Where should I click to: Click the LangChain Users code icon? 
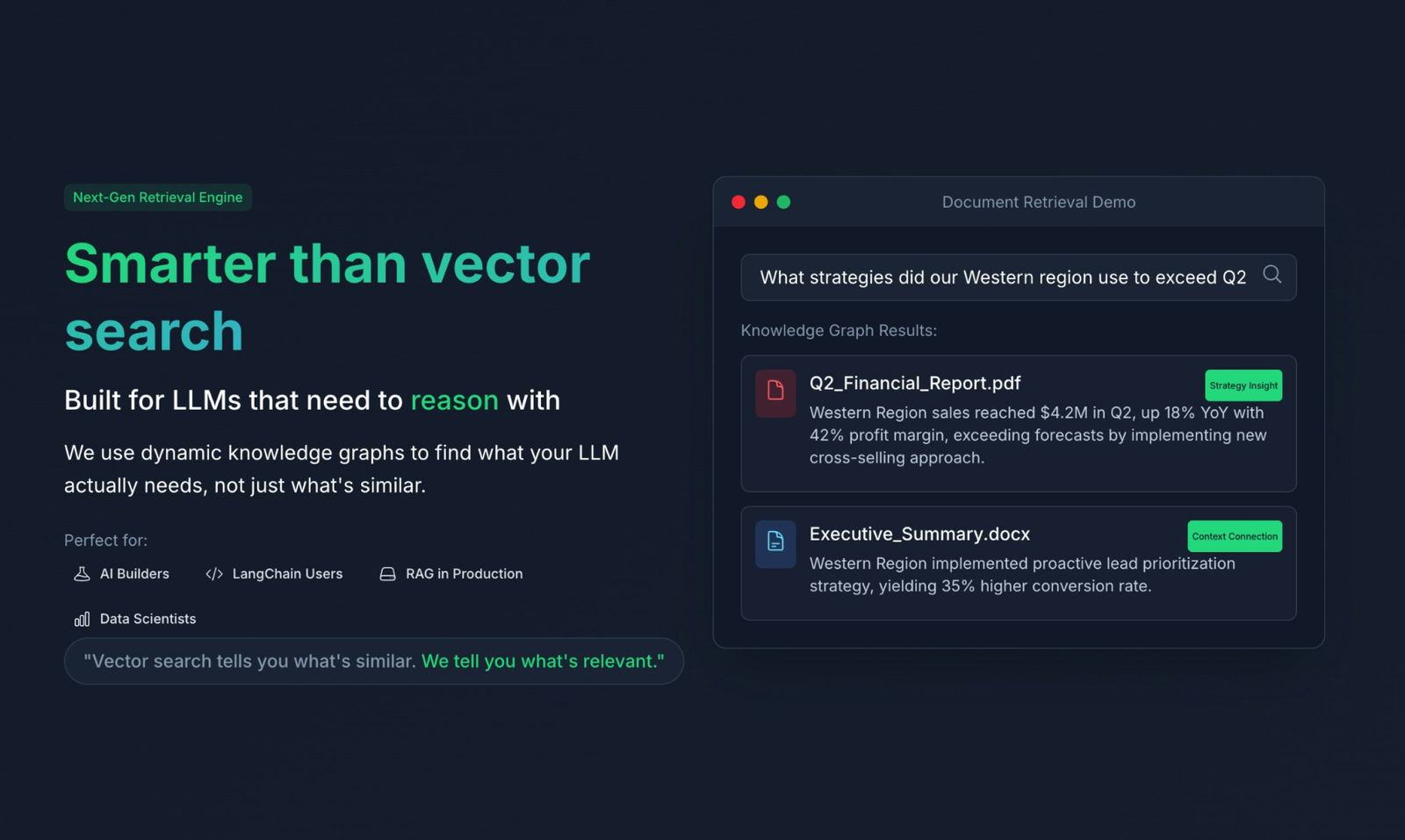[214, 574]
